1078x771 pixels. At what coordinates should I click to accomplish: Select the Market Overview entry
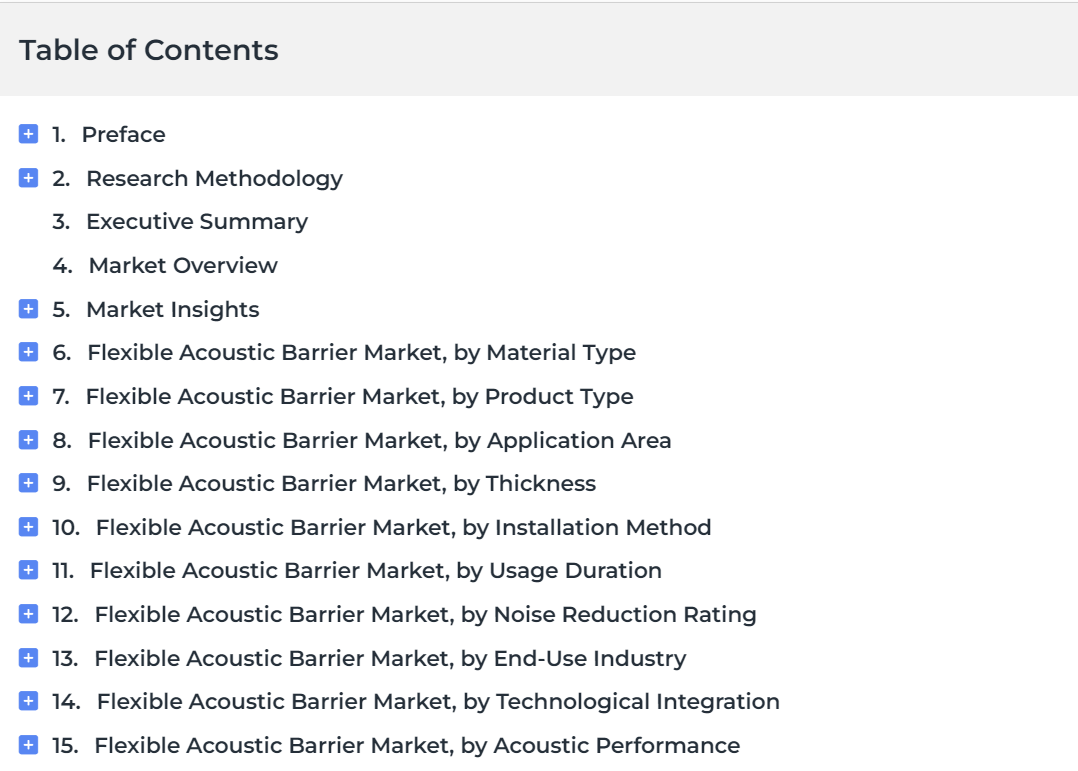183,265
